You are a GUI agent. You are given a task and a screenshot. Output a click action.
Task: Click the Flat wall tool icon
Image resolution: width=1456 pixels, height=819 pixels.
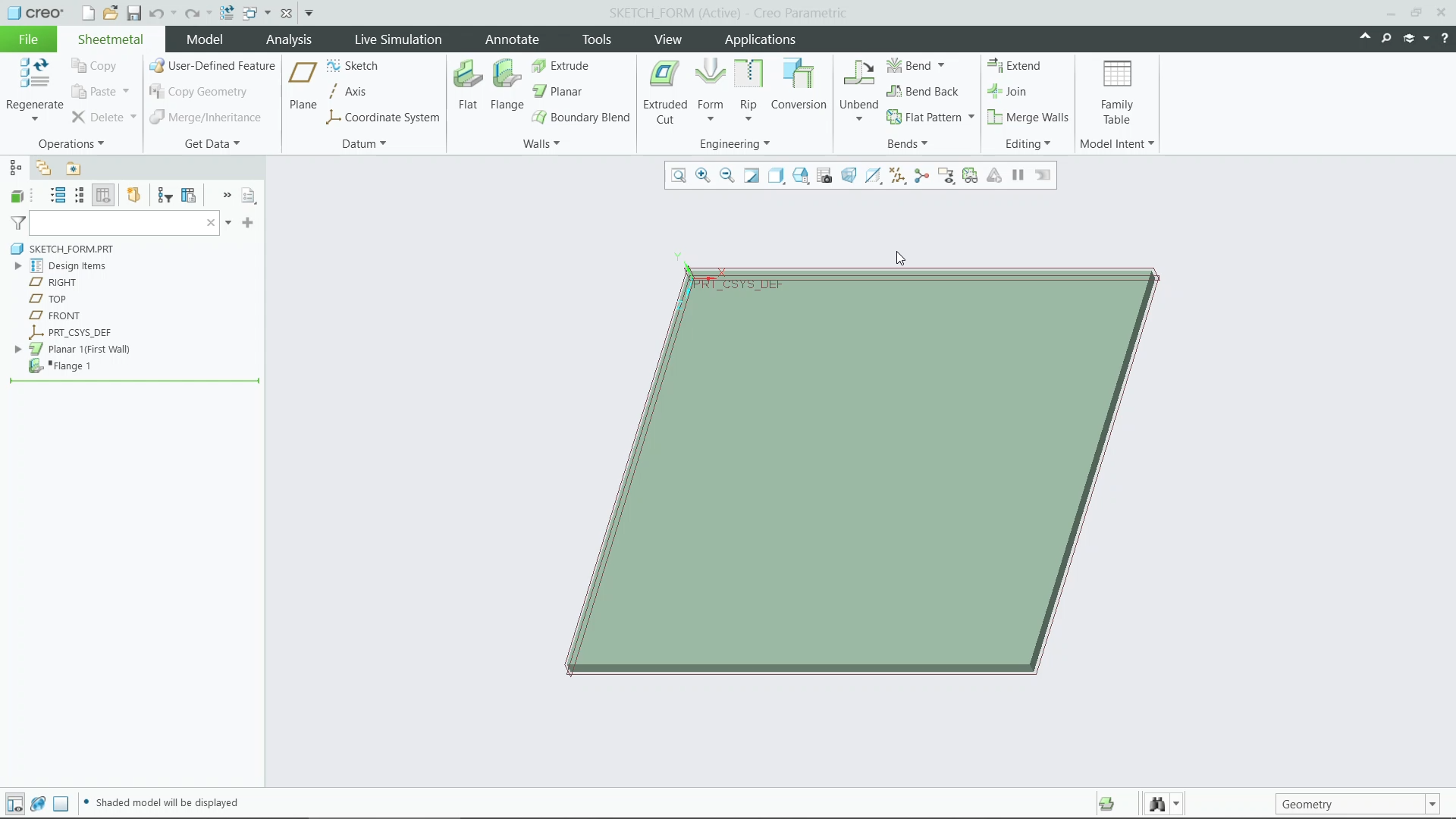pyautogui.click(x=468, y=74)
